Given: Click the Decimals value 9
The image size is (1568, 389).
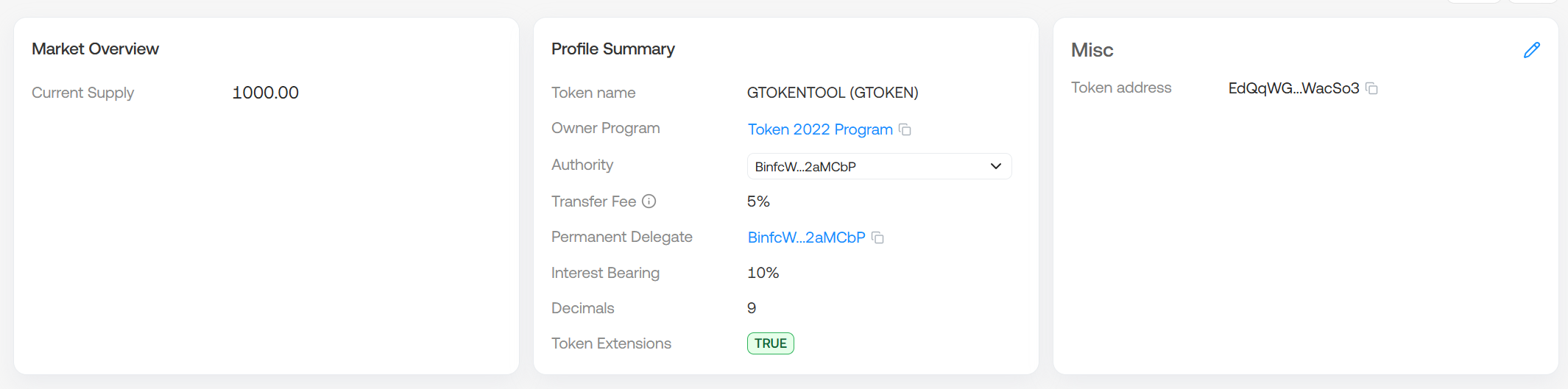Looking at the screenshot, I should pyautogui.click(x=752, y=308).
